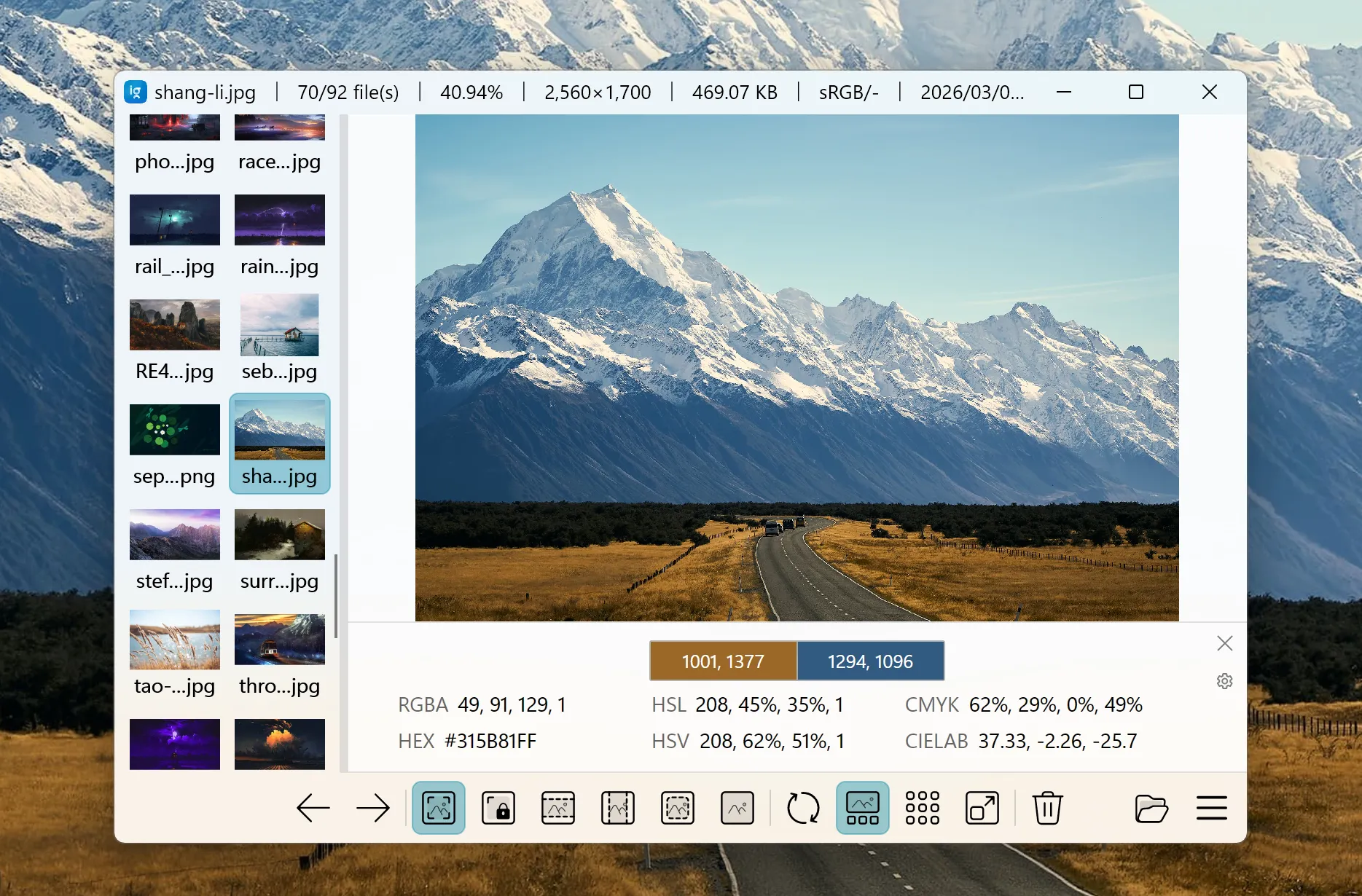The image size is (1362, 896).
Task: Click the shang-li.jpg file name in the title bar
Action: click(205, 93)
